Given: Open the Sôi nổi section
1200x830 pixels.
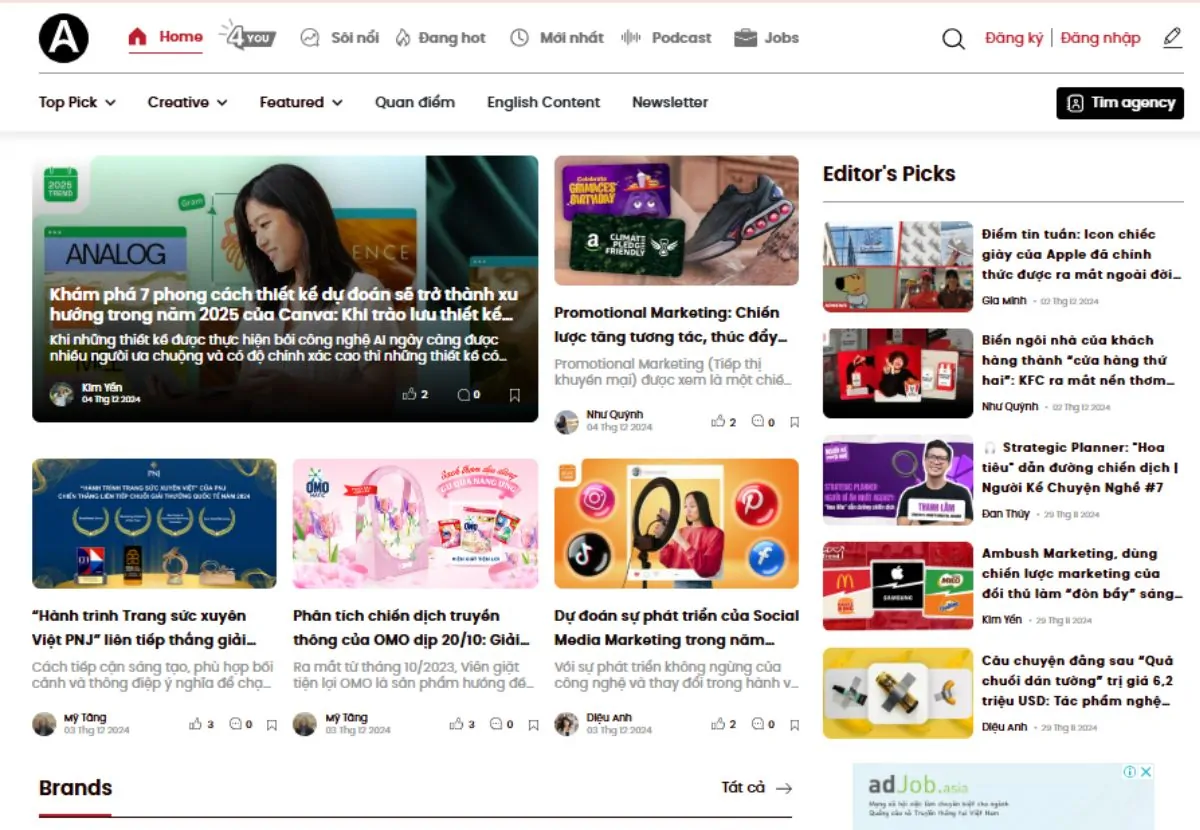Looking at the screenshot, I should [340, 38].
